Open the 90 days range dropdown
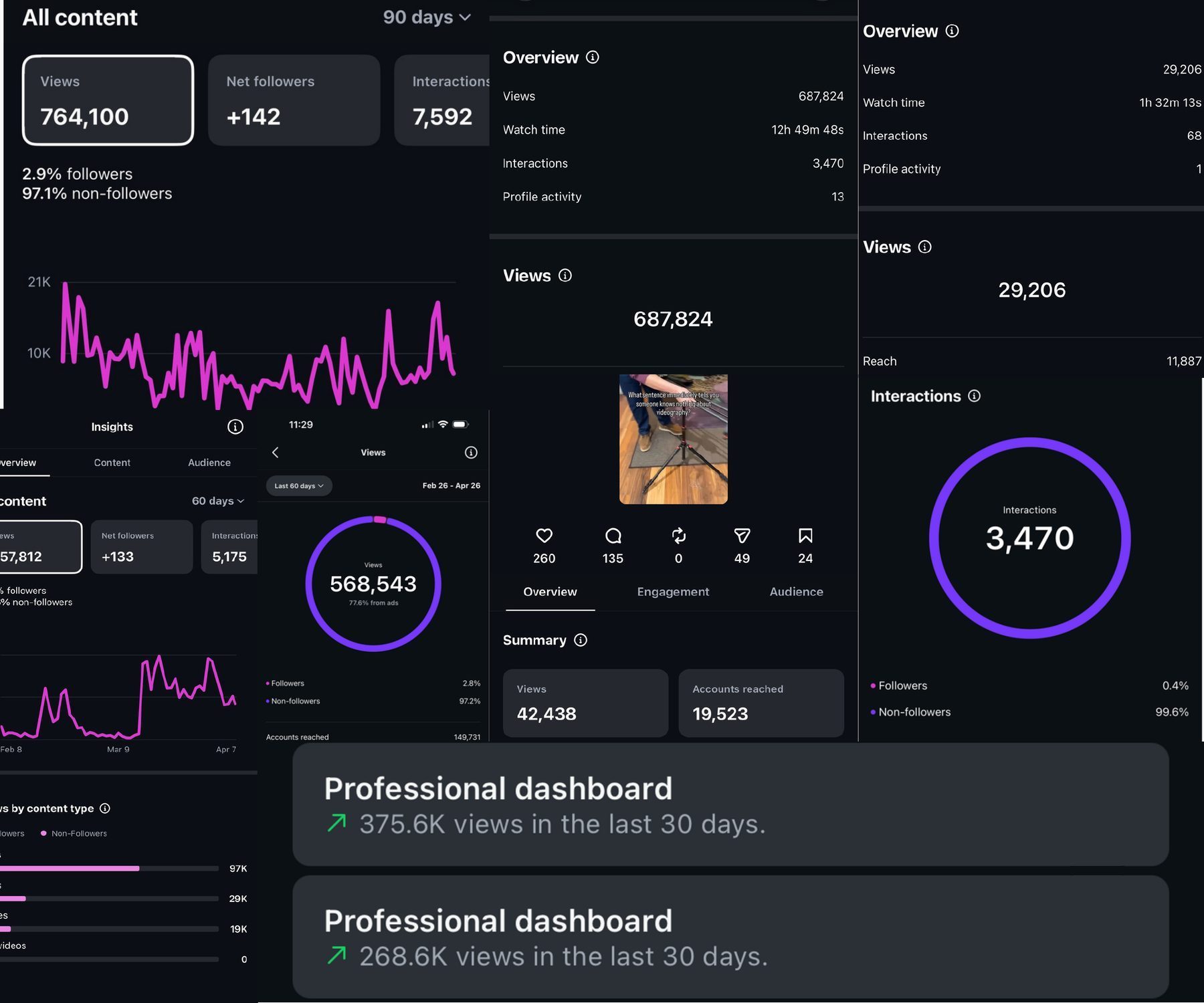The image size is (1204, 1003). click(x=427, y=17)
